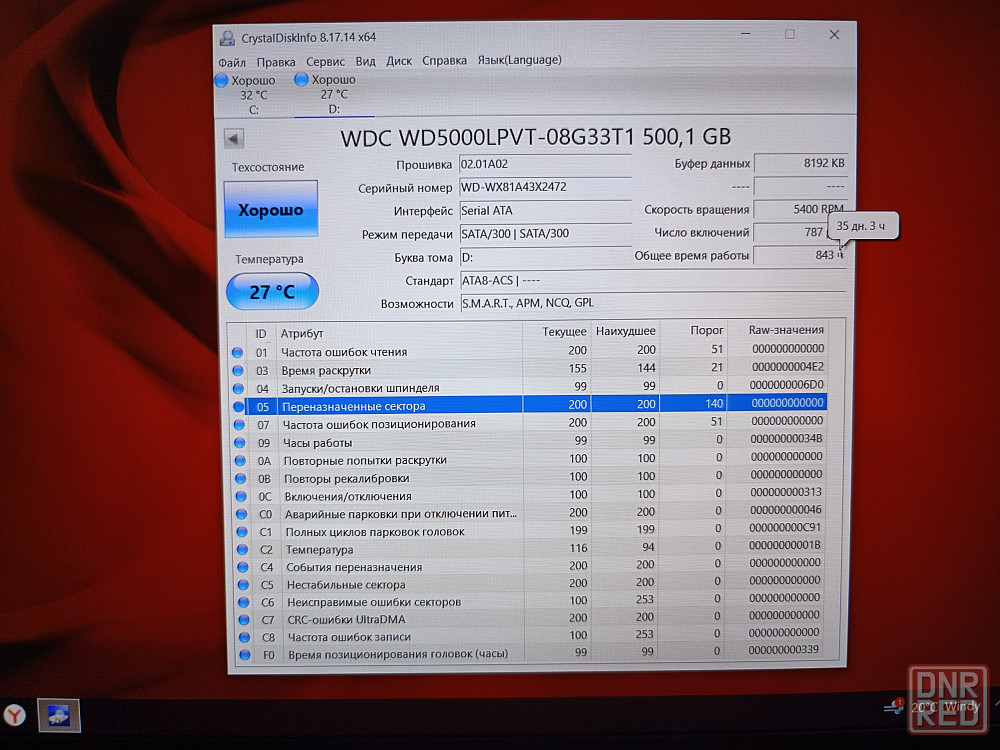The height and width of the screenshot is (750, 1000).
Task: Click status dot of Неисправимые ошибки секторов row
Action: click(244, 601)
